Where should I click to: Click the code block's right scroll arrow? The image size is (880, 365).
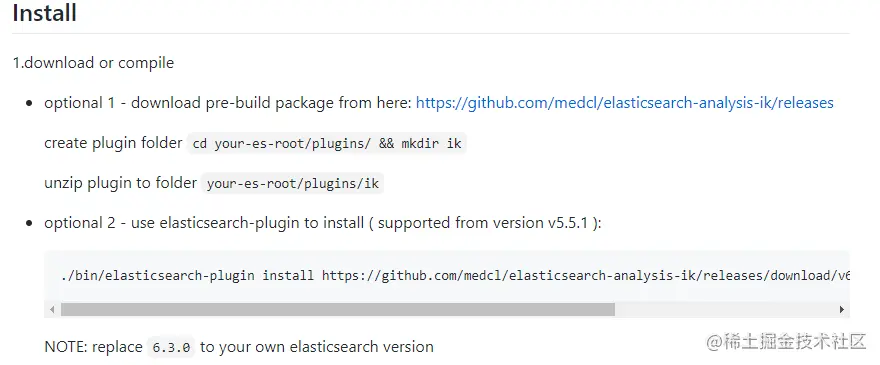pos(841,309)
